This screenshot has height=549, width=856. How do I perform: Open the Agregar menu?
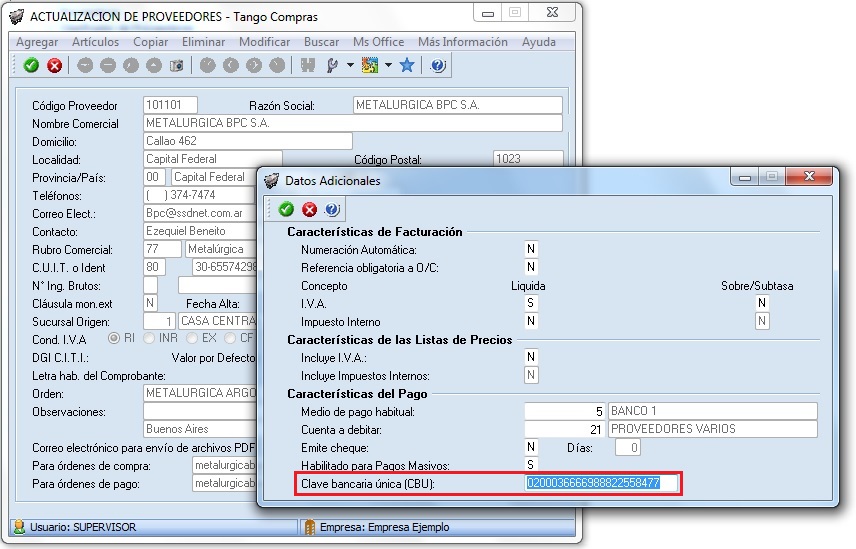tap(37, 42)
